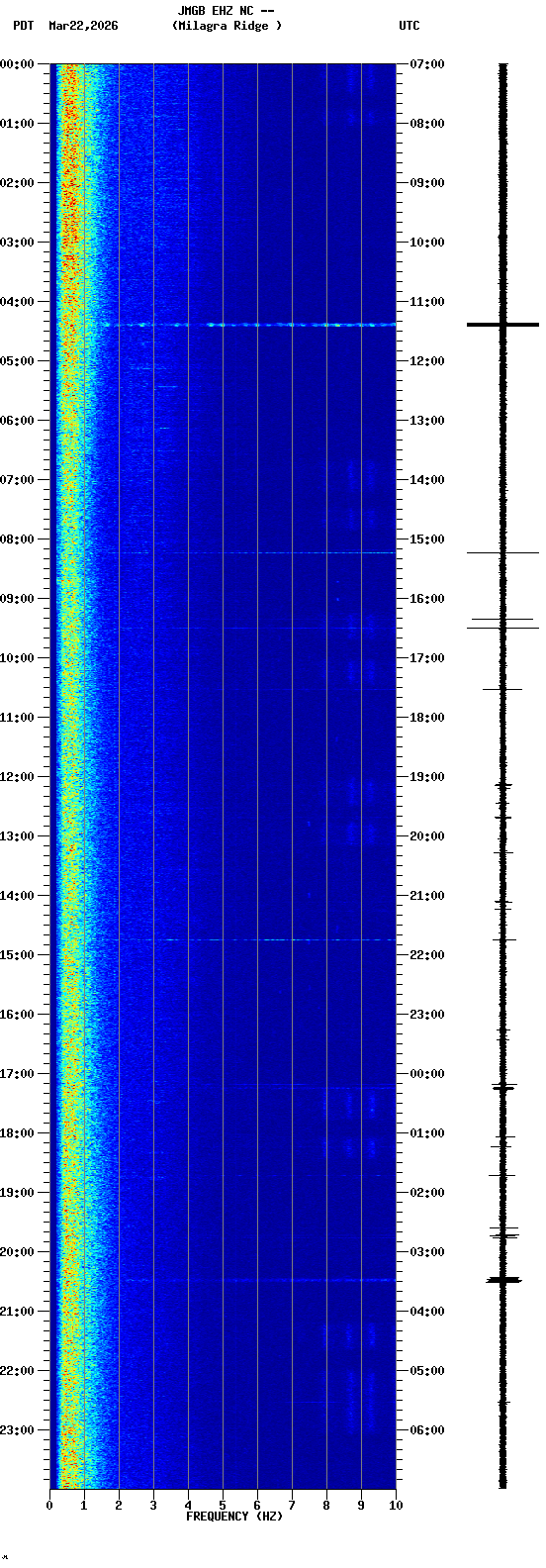The height and width of the screenshot is (1568, 546).
Task: Click frequency axis tick label "3"
Action: [153, 1506]
